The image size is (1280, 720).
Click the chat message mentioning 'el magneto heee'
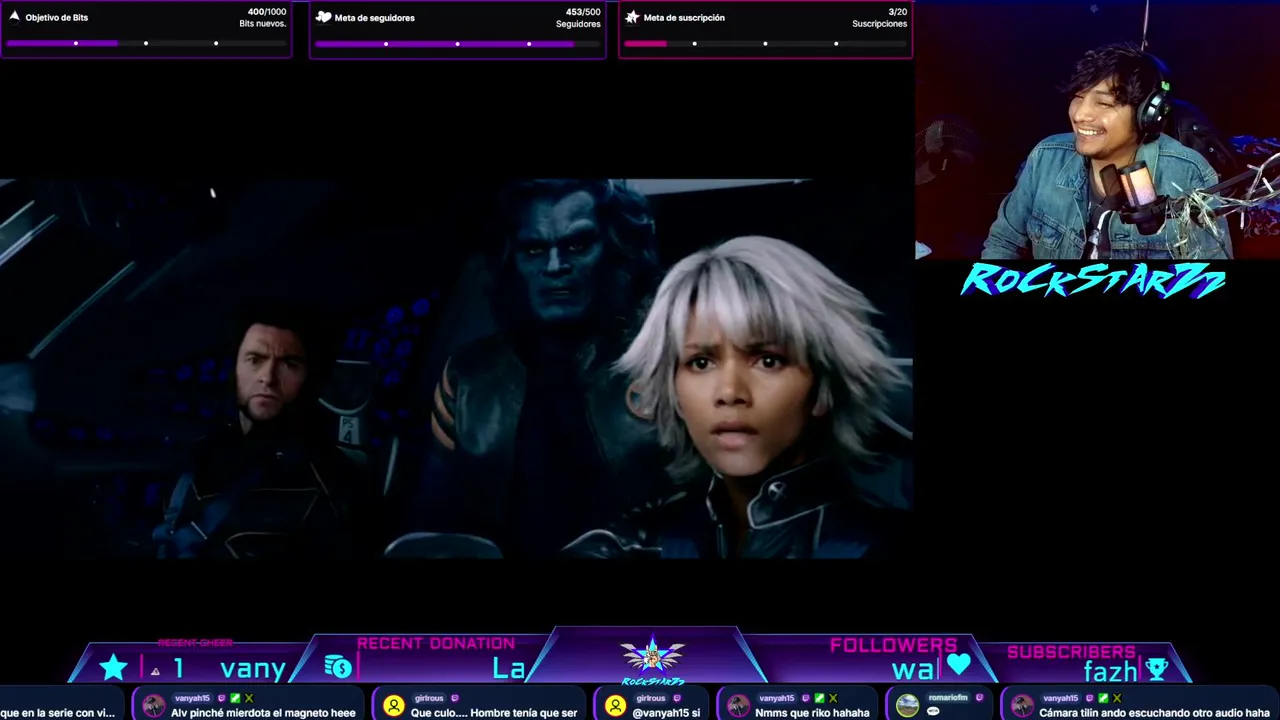pos(263,713)
